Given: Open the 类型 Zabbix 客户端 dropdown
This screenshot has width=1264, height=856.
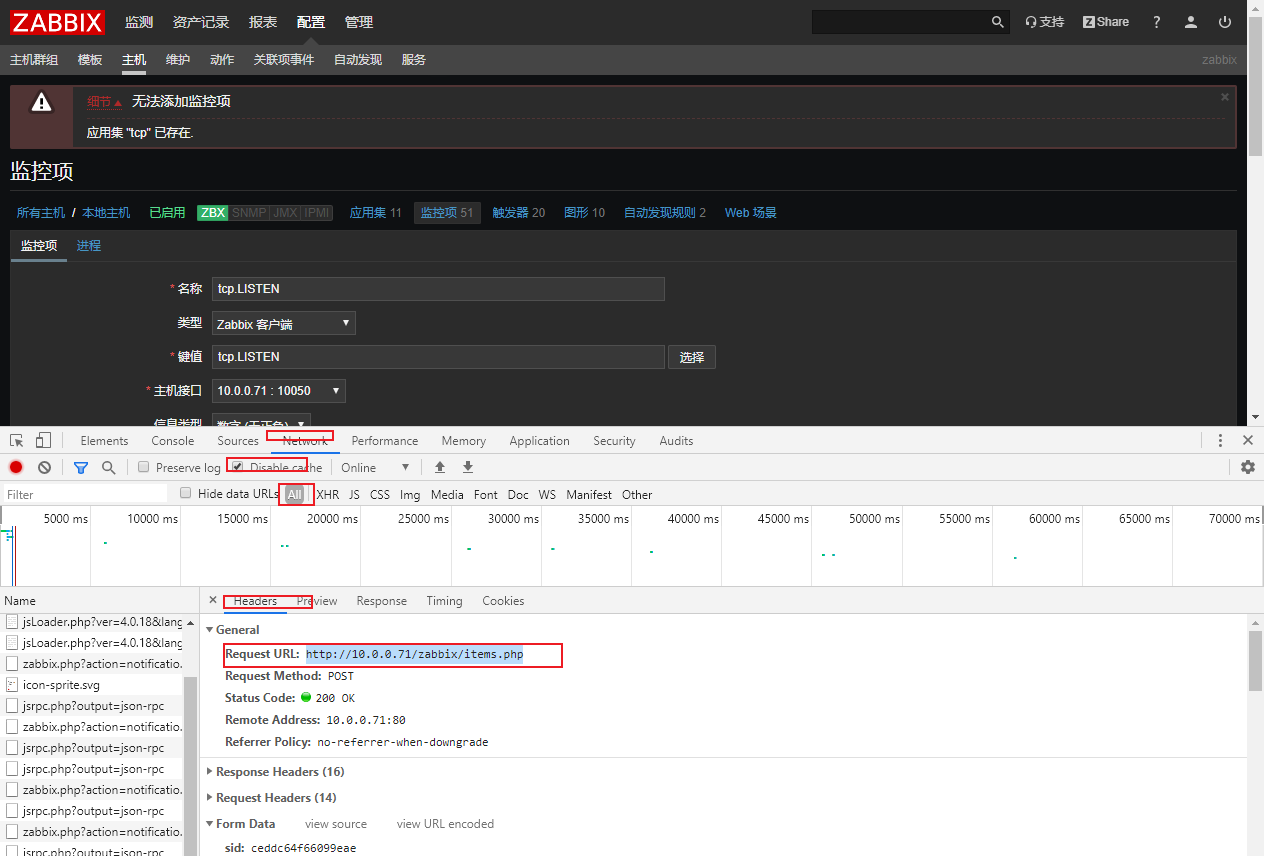Looking at the screenshot, I should coord(284,323).
